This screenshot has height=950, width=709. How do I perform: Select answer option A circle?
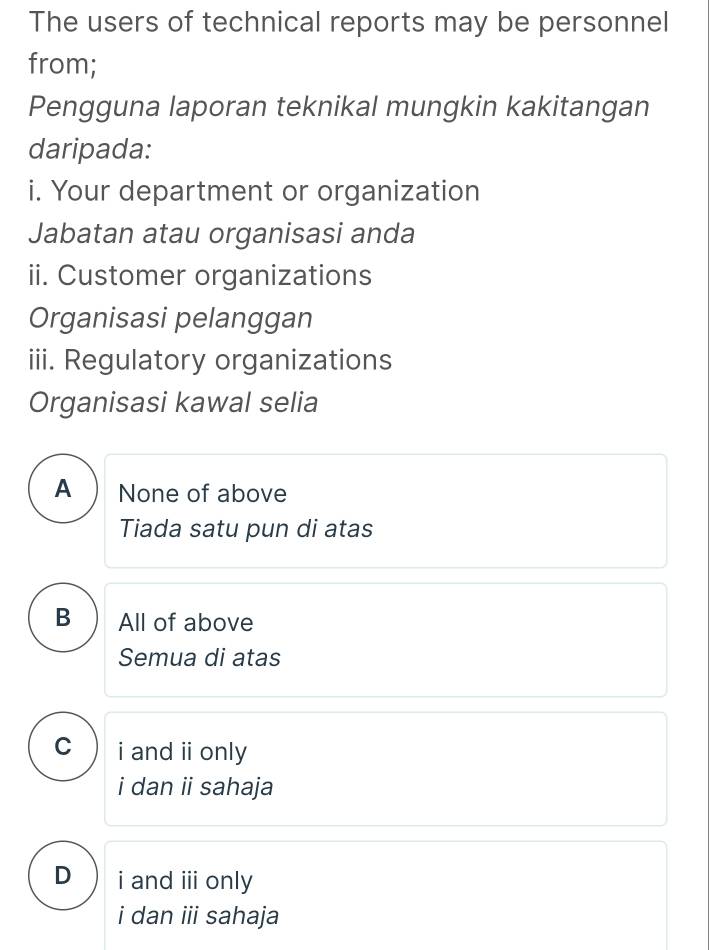coord(62,489)
